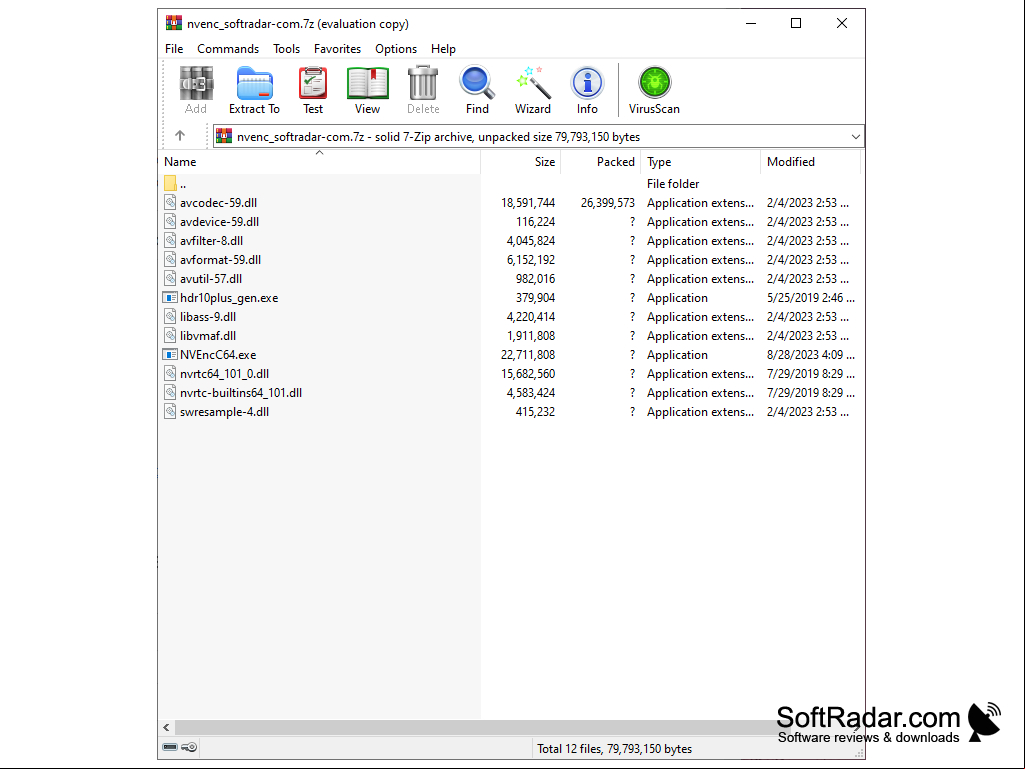This screenshot has width=1025, height=769.
Task: Select avformat-59.dll file name
Action: (x=221, y=260)
